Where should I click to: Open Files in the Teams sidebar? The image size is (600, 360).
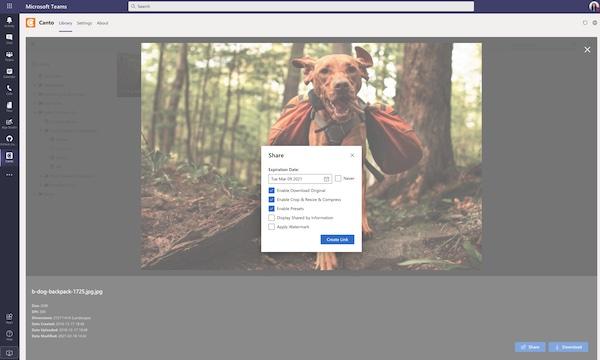(x=9, y=106)
